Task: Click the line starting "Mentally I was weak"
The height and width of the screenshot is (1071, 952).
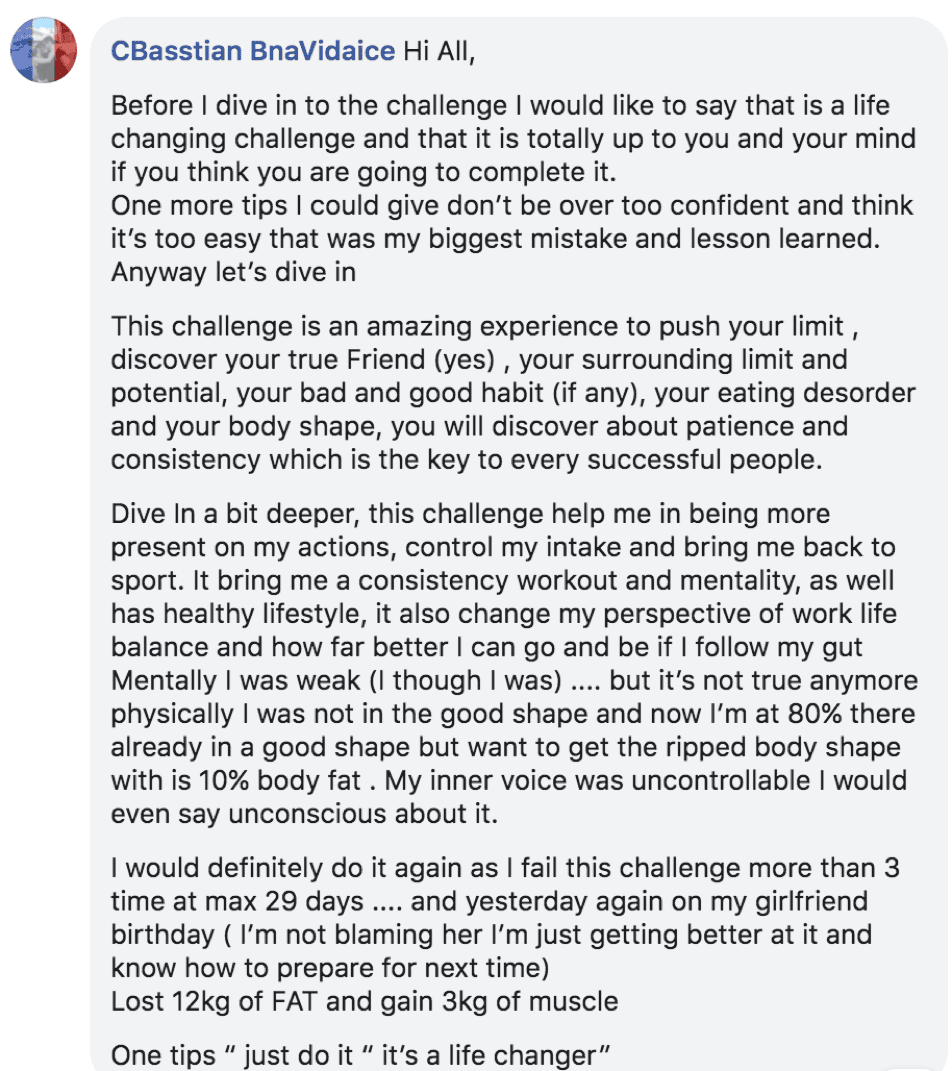Action: [514, 681]
